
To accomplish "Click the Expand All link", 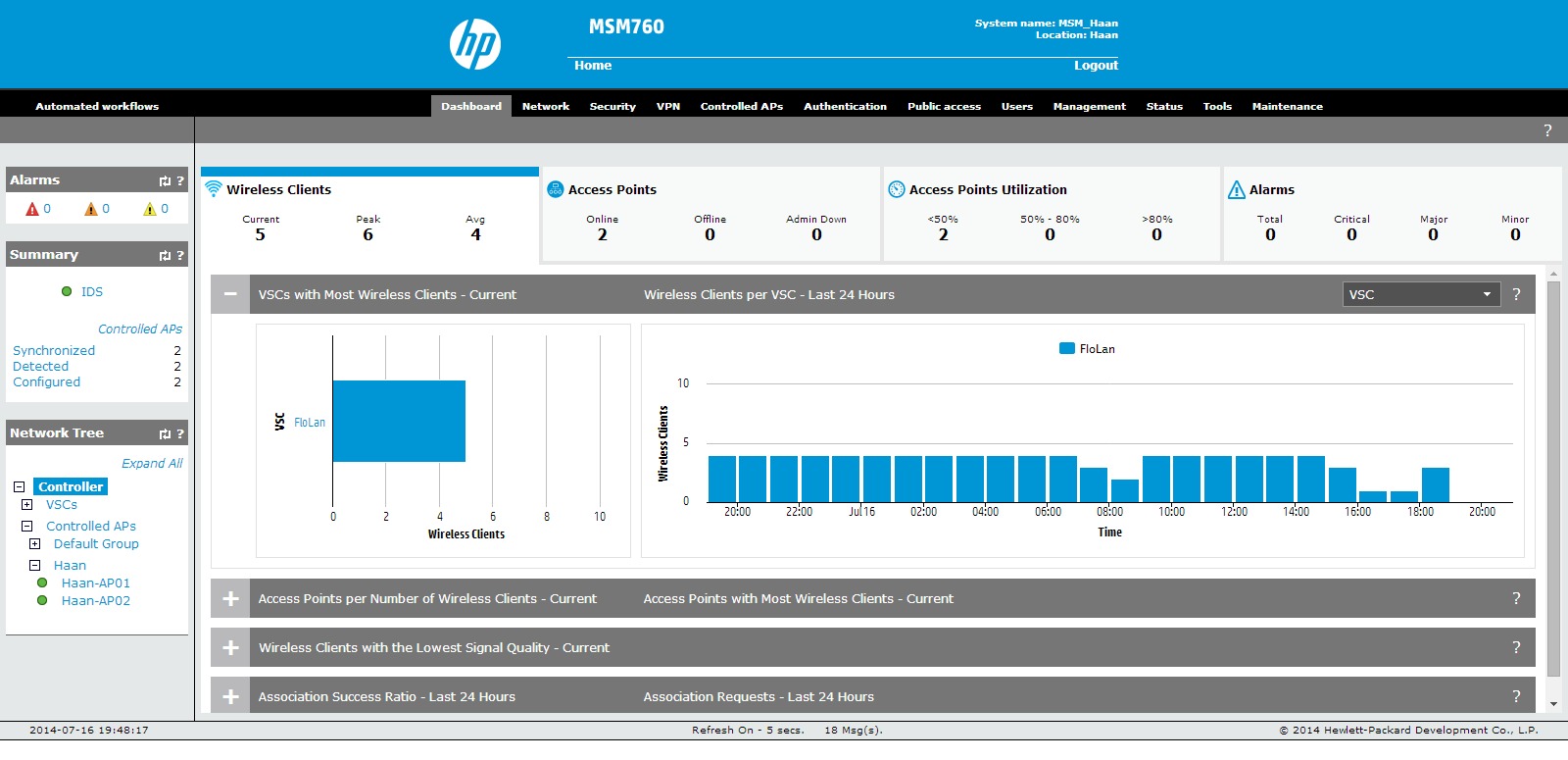I will 152,463.
